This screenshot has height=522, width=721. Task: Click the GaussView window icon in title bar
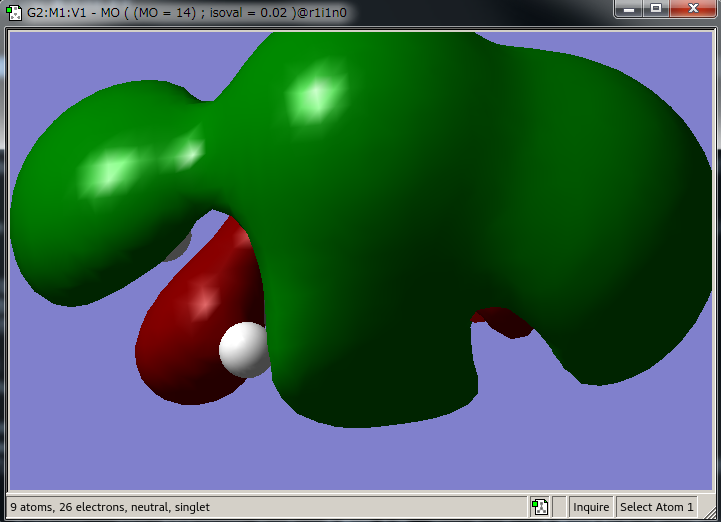click(x=13, y=13)
